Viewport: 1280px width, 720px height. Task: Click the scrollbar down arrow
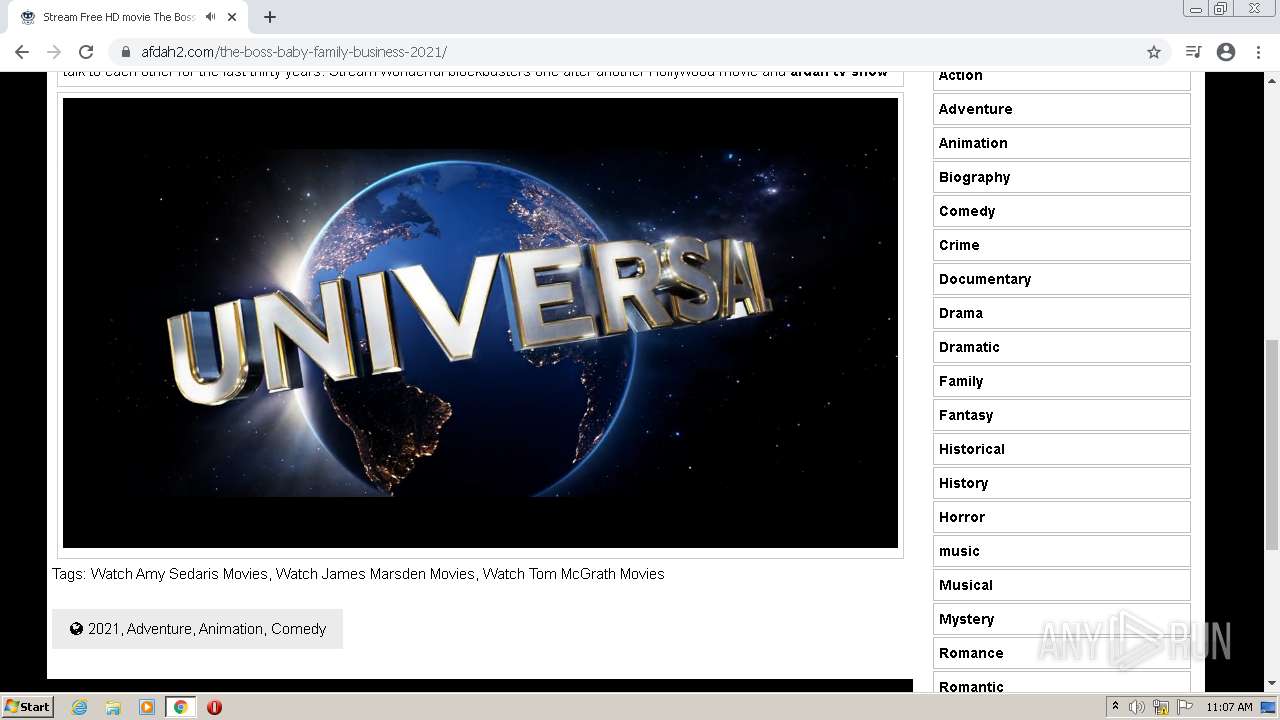pos(1271,684)
